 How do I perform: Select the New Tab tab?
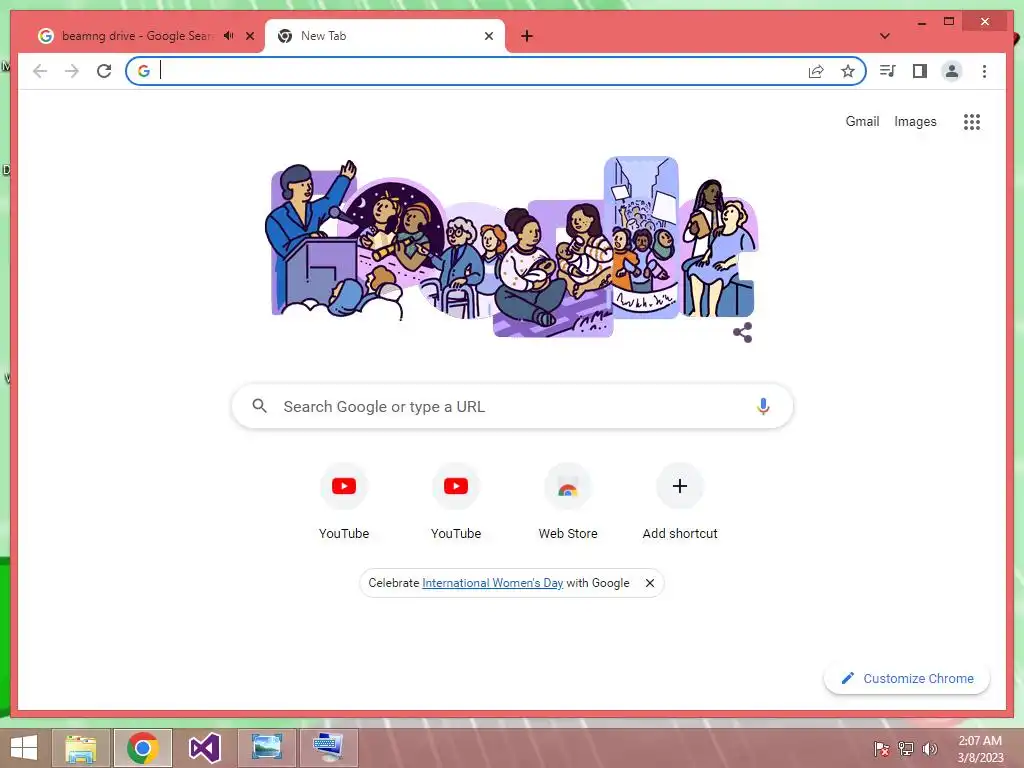click(x=384, y=36)
